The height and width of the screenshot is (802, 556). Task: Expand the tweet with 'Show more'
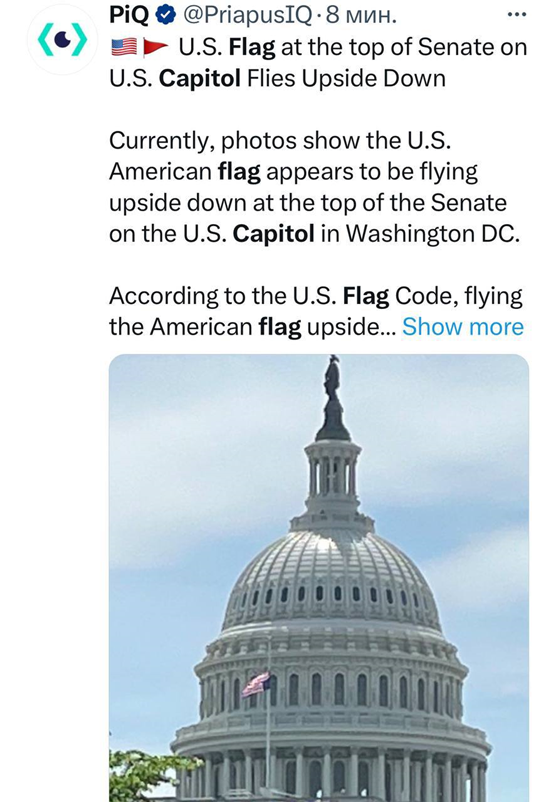tap(463, 326)
